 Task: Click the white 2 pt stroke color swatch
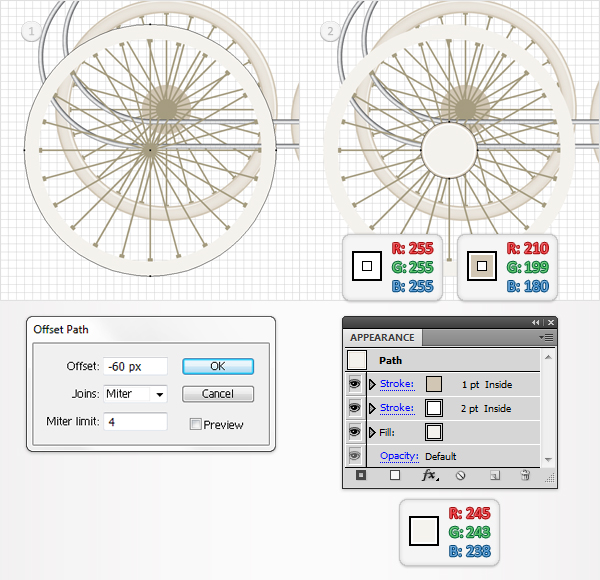434,408
